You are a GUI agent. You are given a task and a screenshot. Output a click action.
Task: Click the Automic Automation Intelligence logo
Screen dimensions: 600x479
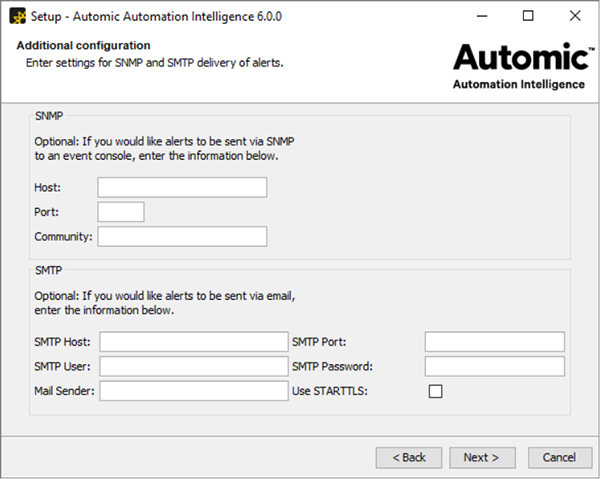[x=523, y=66]
